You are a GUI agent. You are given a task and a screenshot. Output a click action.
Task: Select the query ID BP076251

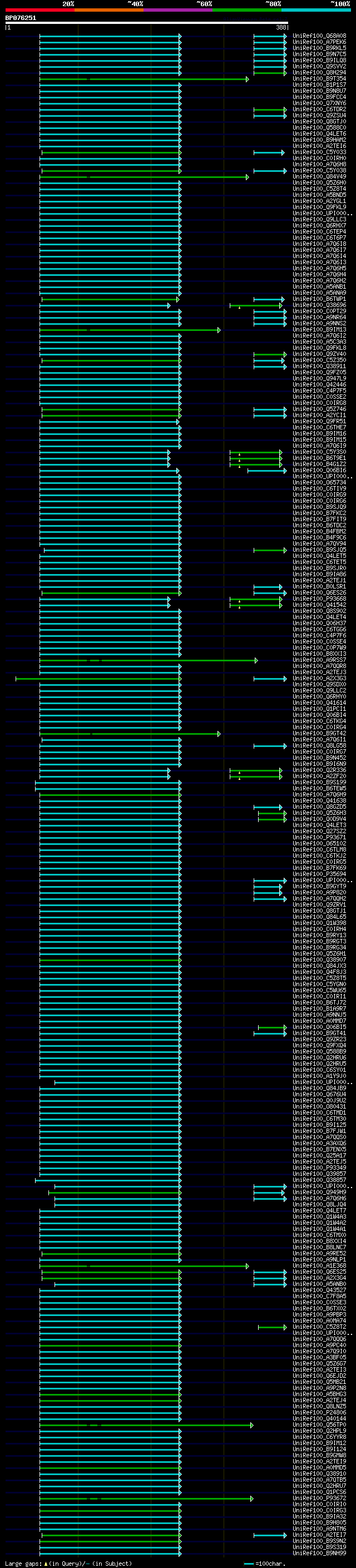(x=21, y=18)
